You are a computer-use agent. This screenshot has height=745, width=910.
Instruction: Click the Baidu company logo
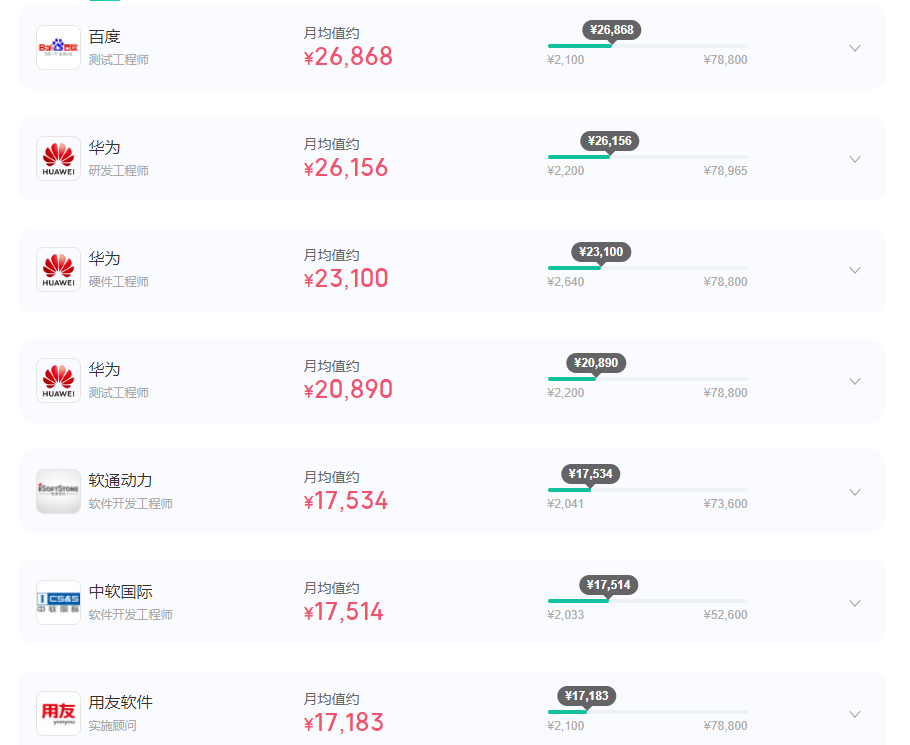58,48
